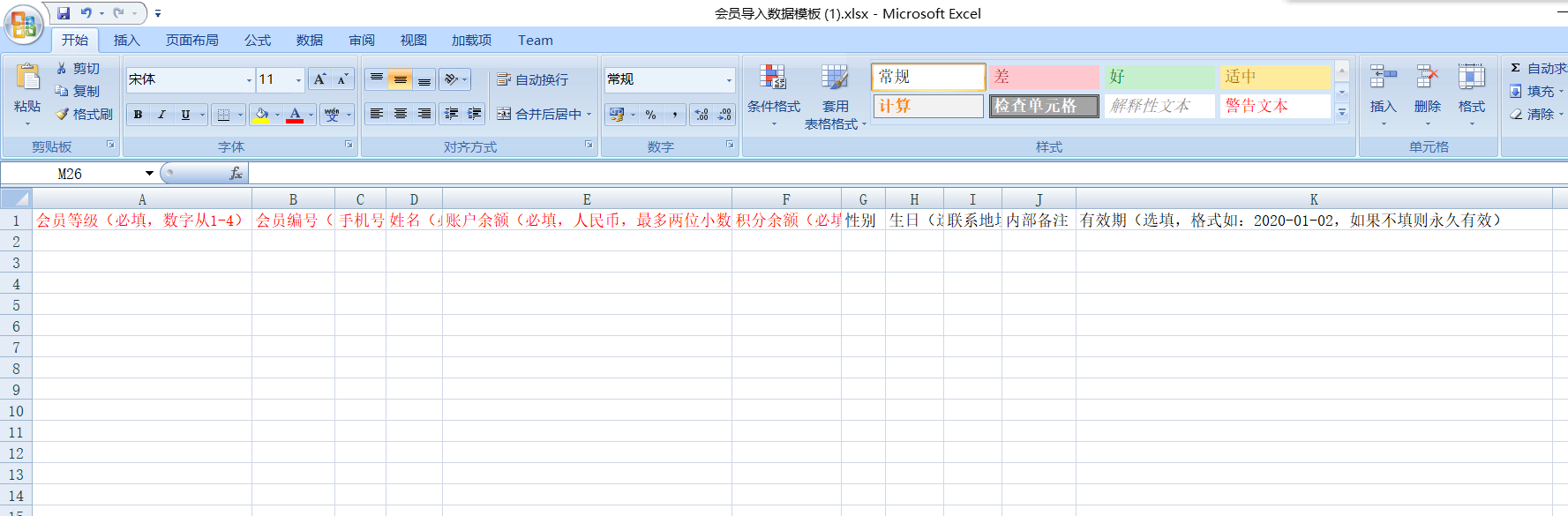This screenshot has width=1568, height=516.
Task: Open the 格式 cell format button
Action: tap(1471, 94)
